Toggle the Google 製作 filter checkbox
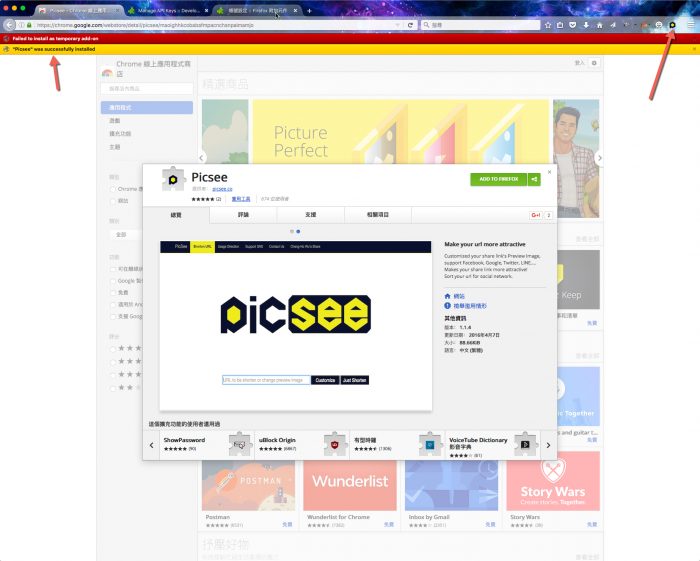This screenshot has width=700, height=561. tap(113, 281)
